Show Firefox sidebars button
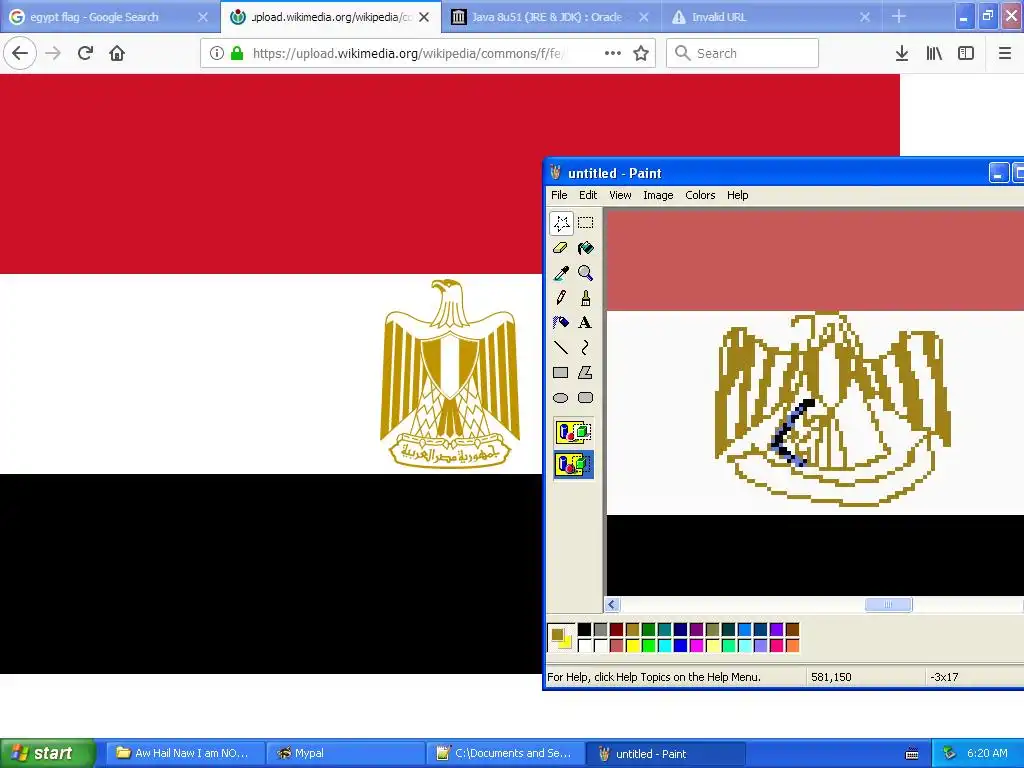This screenshot has height=768, width=1024. [966, 54]
